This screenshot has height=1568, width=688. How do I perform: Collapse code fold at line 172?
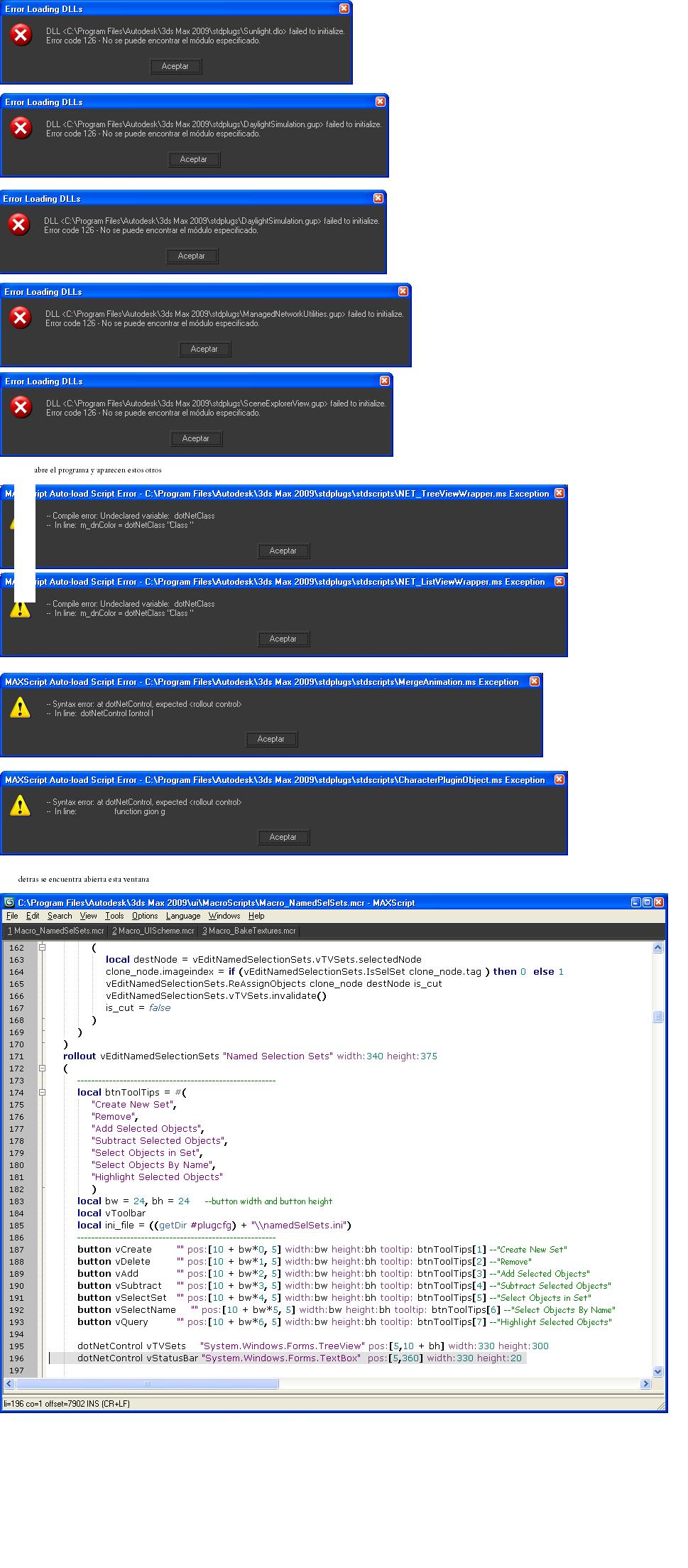coord(42,1068)
